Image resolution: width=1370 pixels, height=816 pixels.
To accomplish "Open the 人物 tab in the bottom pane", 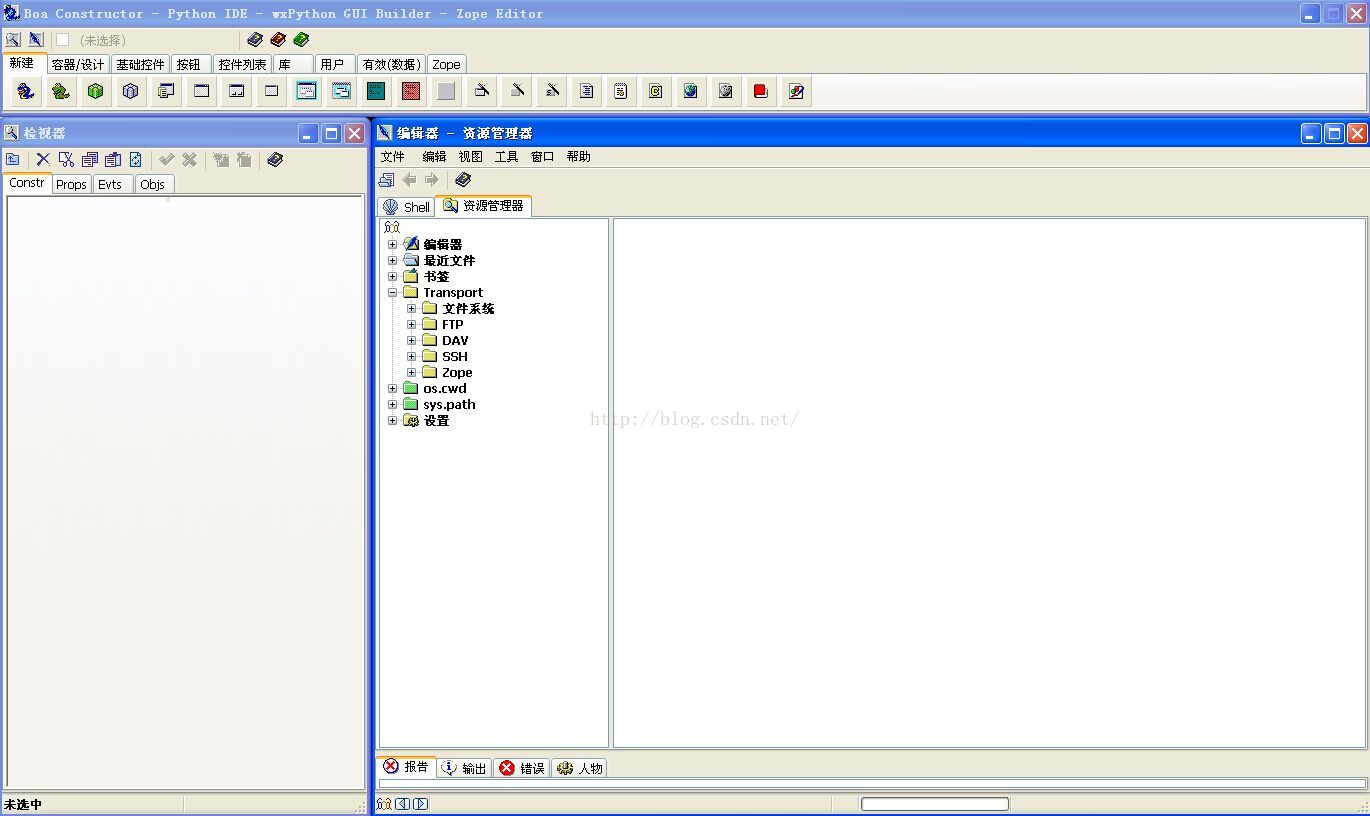I will click(580, 768).
